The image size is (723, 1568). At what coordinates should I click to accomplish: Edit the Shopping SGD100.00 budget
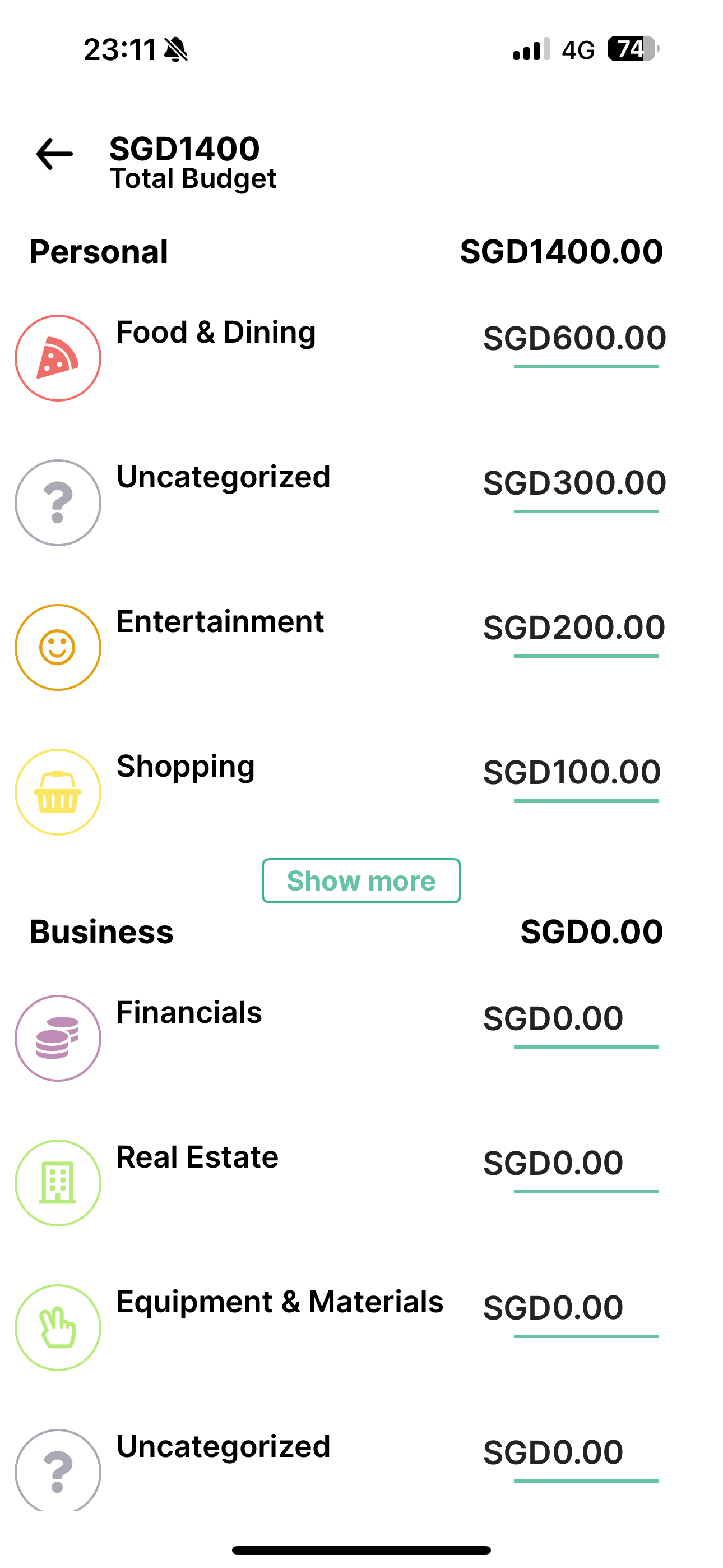(572, 772)
